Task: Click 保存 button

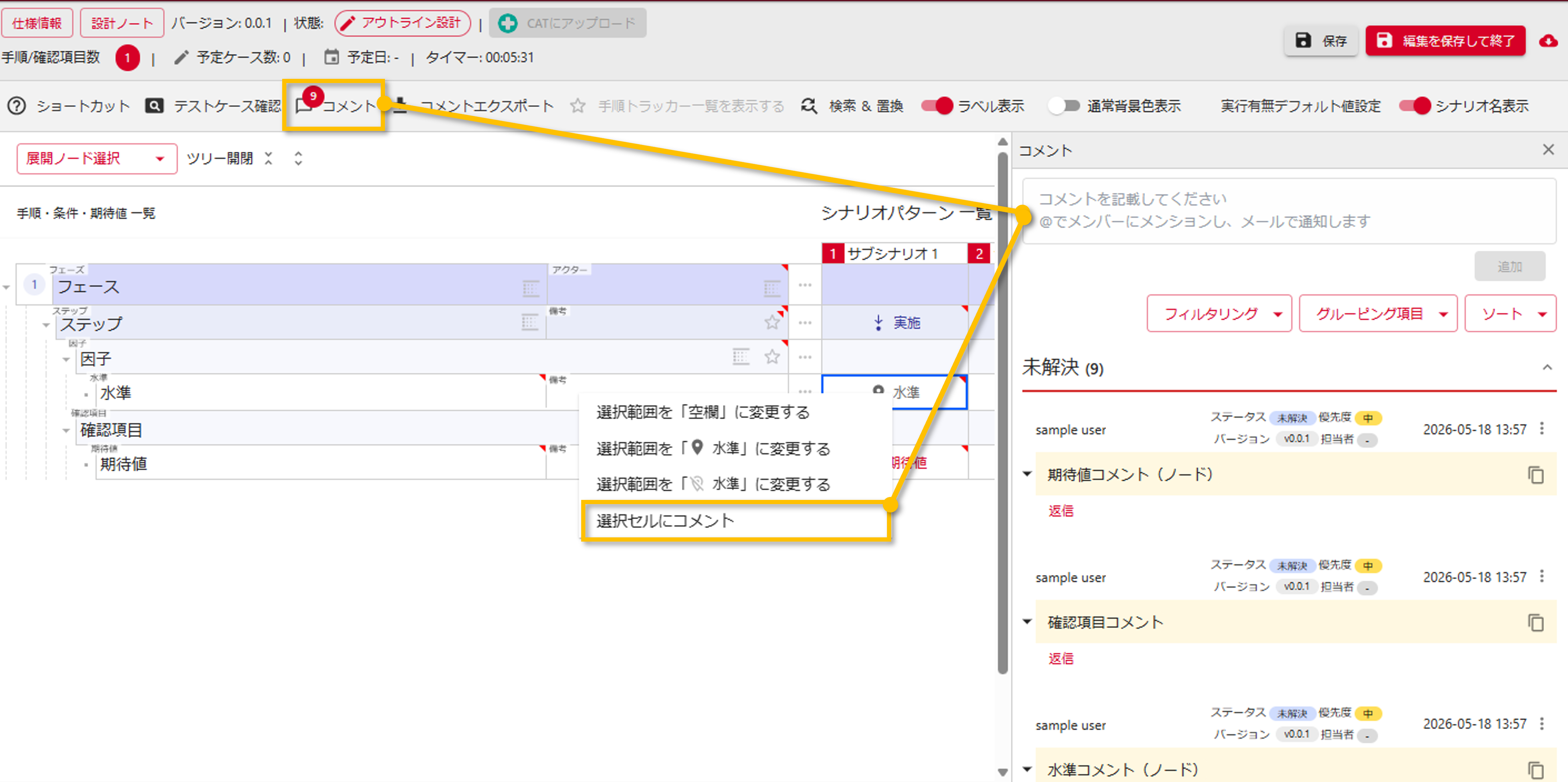Action: pyautogui.click(x=1321, y=41)
